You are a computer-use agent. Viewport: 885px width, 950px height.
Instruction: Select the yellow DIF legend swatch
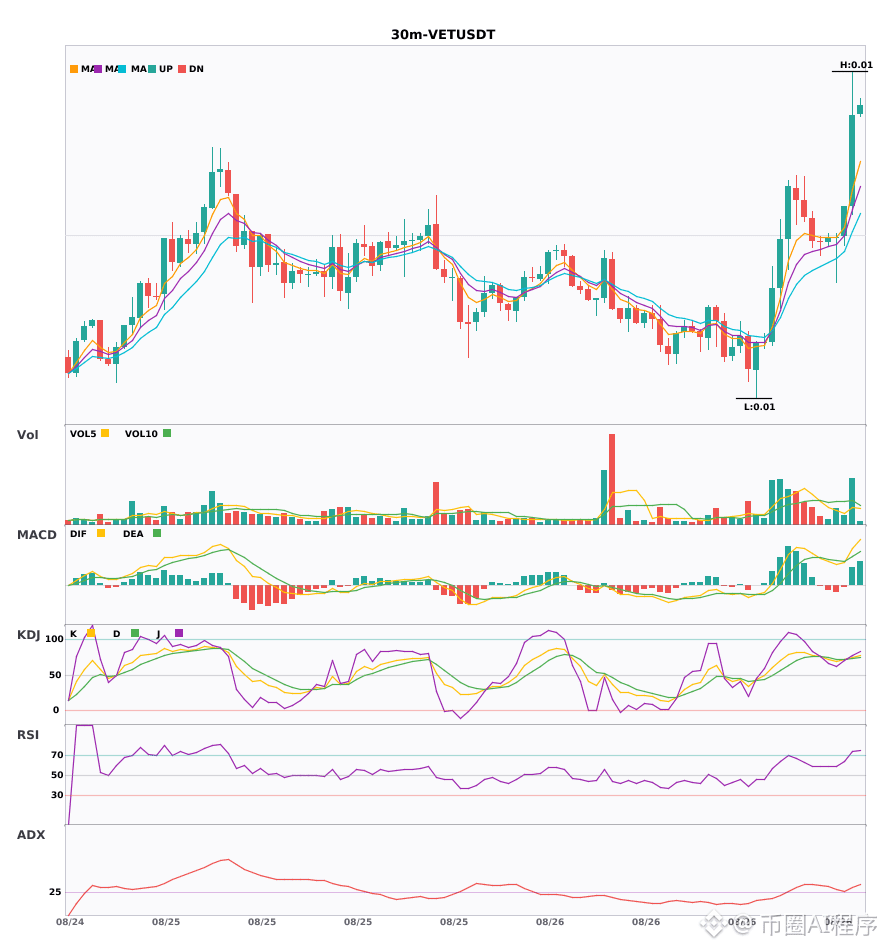tap(101, 533)
